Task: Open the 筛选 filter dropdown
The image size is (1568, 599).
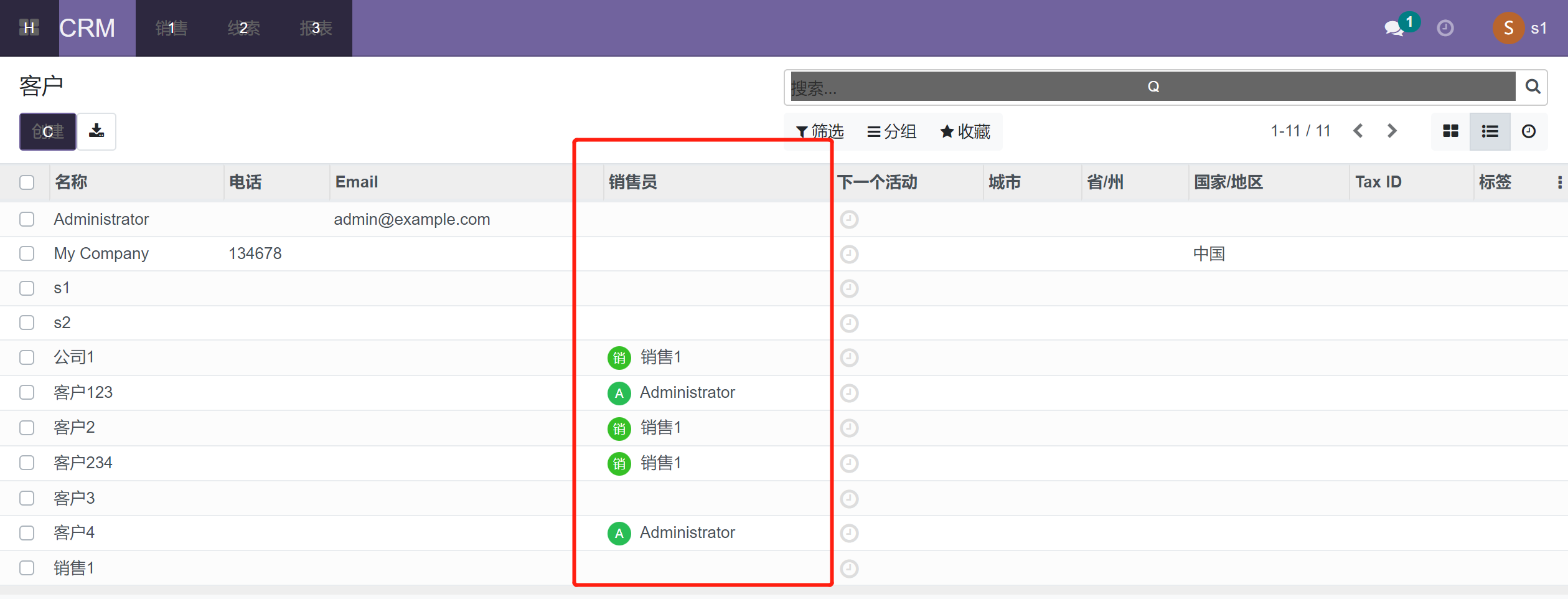Action: [x=820, y=131]
